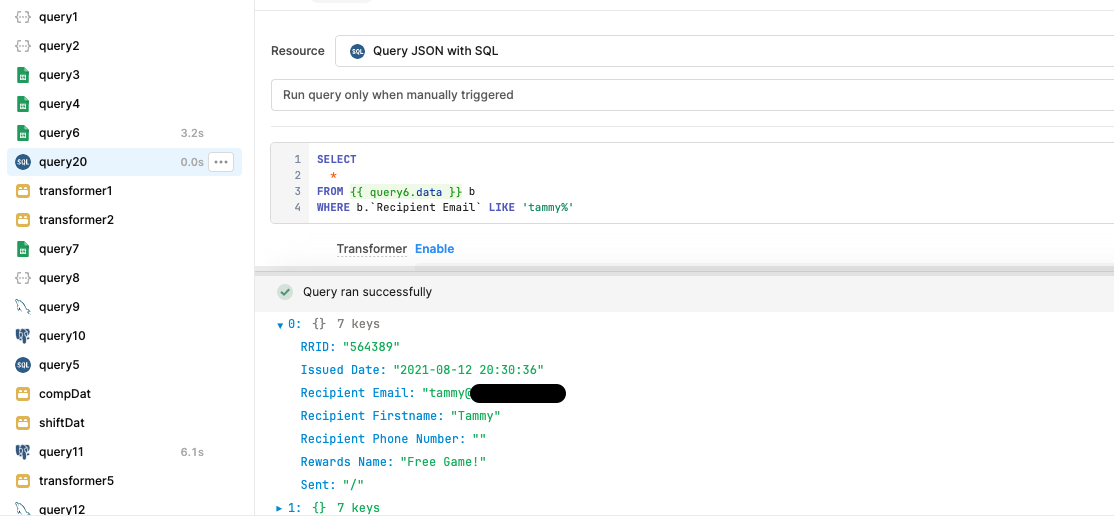Click the Transformer label
The height and width of the screenshot is (521, 1114).
coord(372,249)
